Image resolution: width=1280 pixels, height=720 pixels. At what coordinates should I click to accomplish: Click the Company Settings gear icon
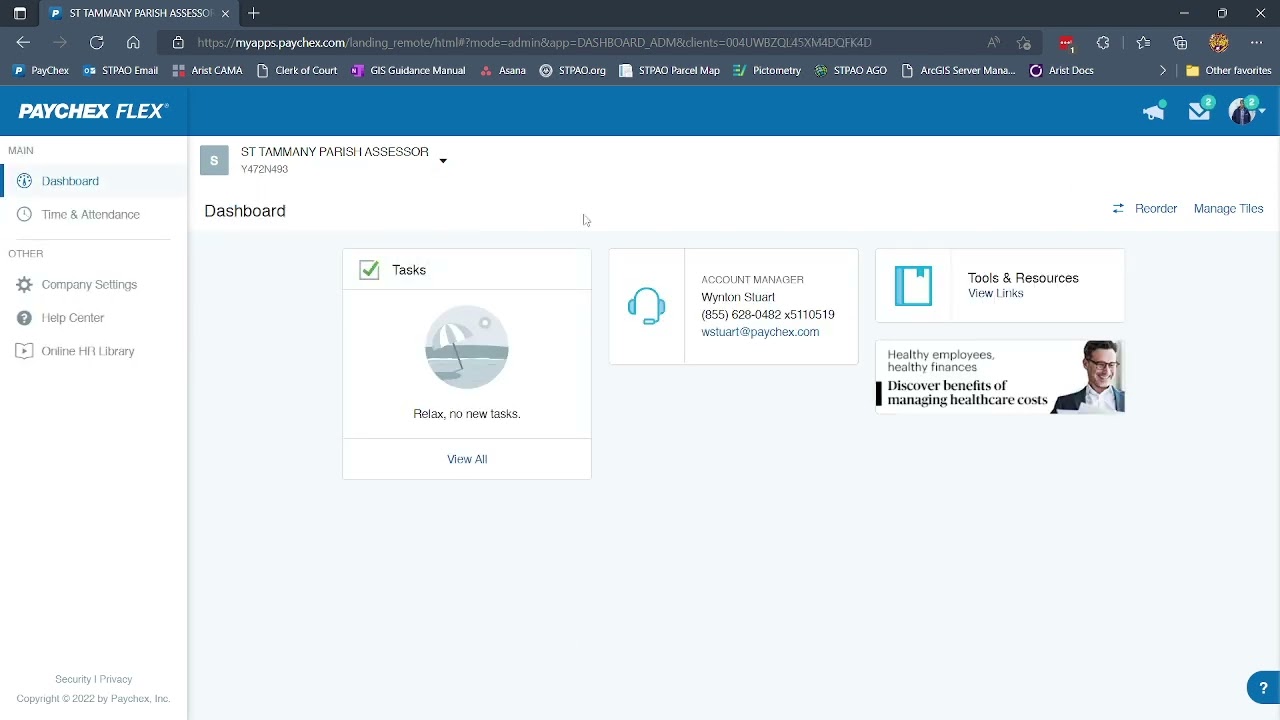(24, 285)
